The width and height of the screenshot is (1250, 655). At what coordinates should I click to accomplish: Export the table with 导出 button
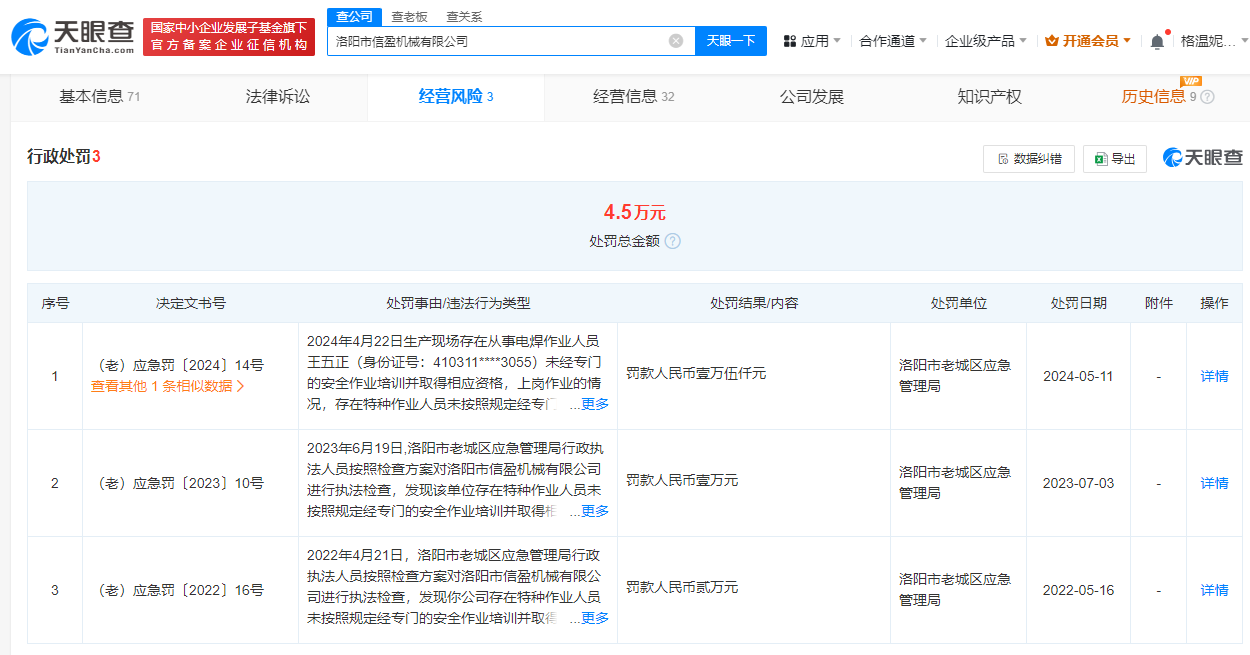pyautogui.click(x=1115, y=158)
